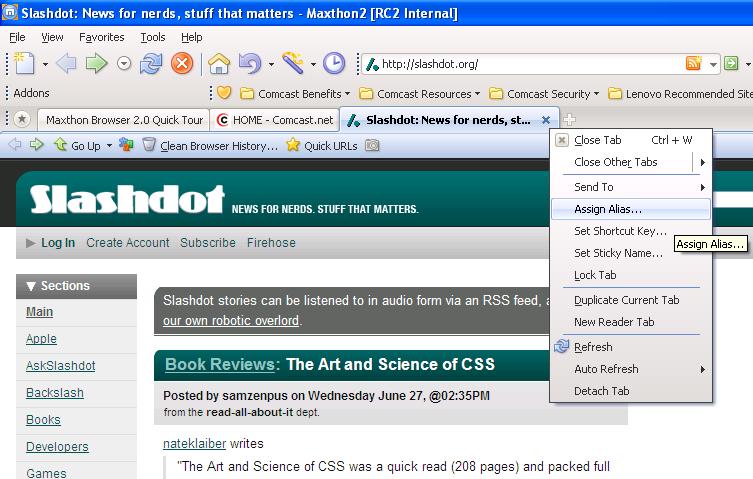Click the Log In link
This screenshot has width=753, height=479.
click(58, 243)
